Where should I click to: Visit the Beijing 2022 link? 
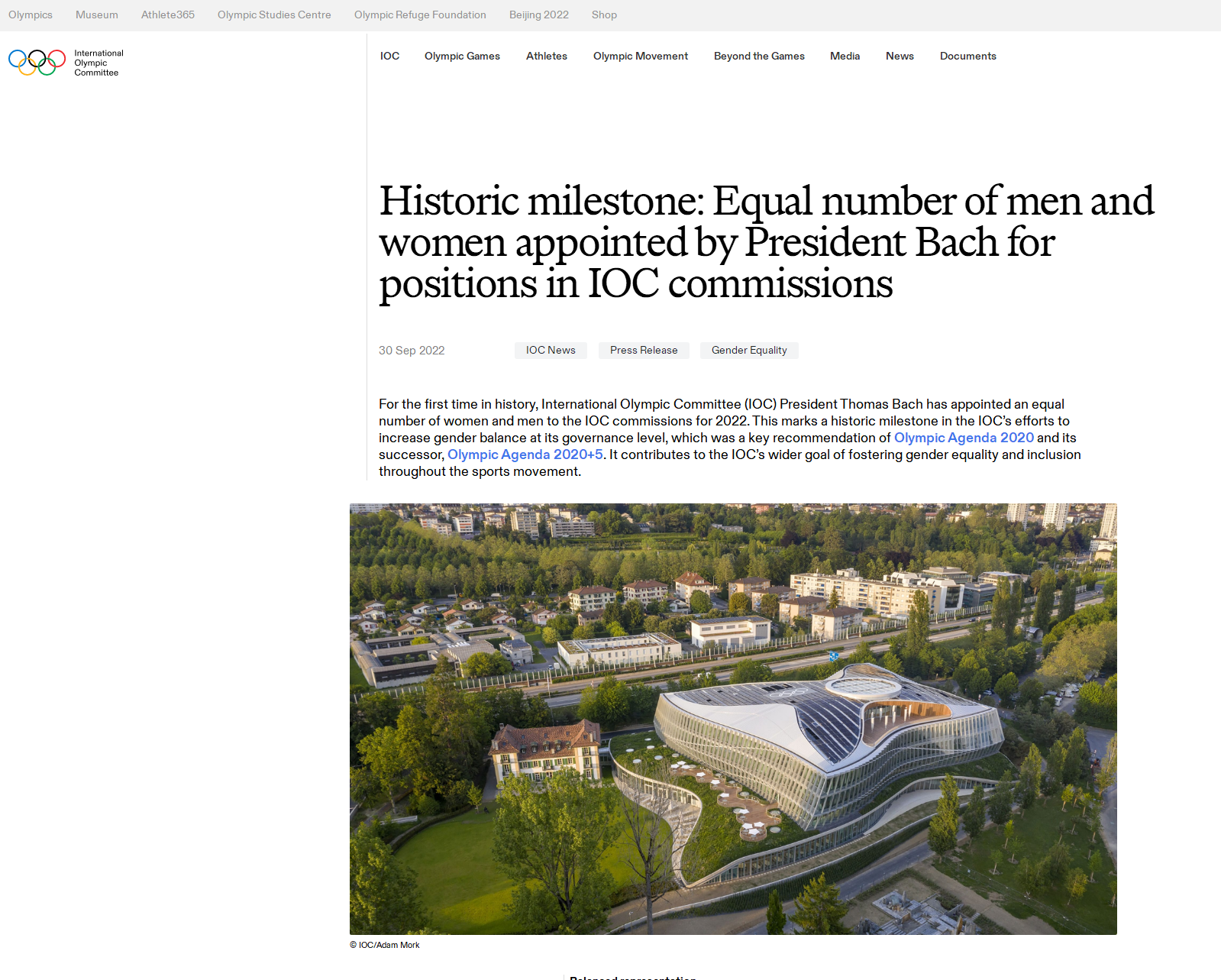pyautogui.click(x=539, y=15)
